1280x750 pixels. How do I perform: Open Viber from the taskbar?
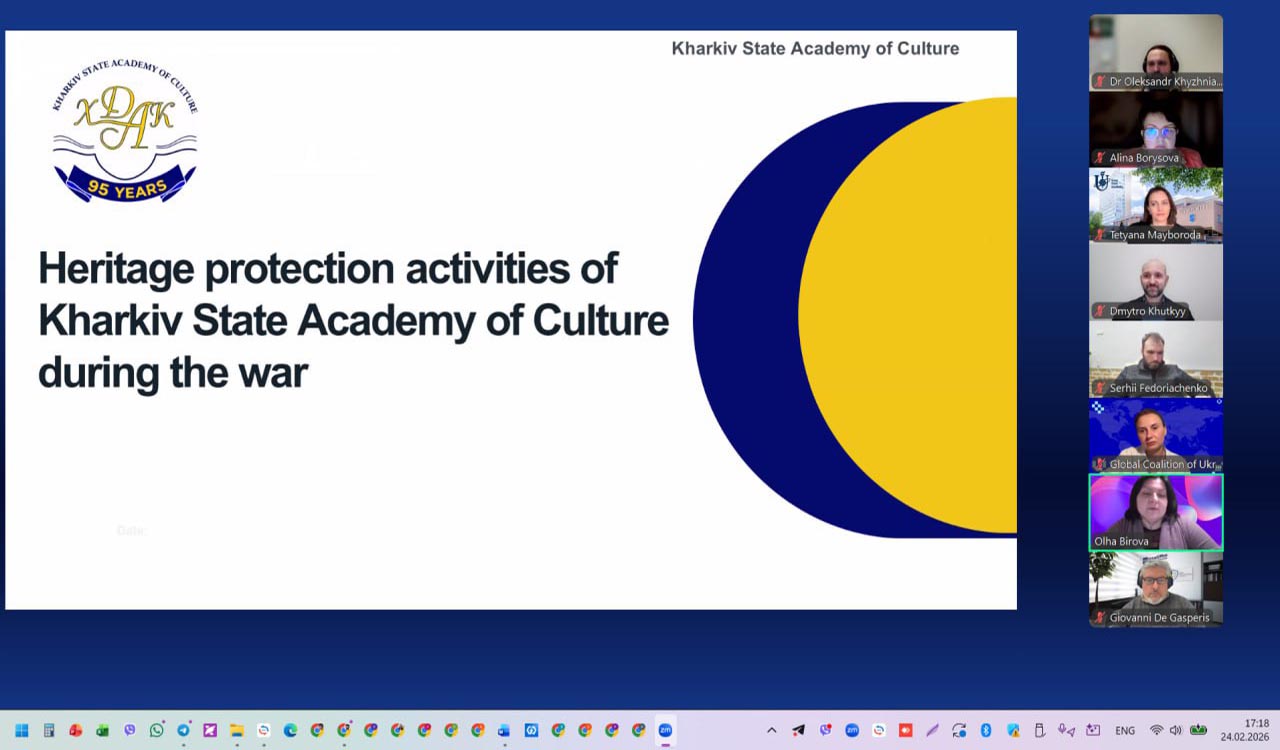(x=129, y=730)
